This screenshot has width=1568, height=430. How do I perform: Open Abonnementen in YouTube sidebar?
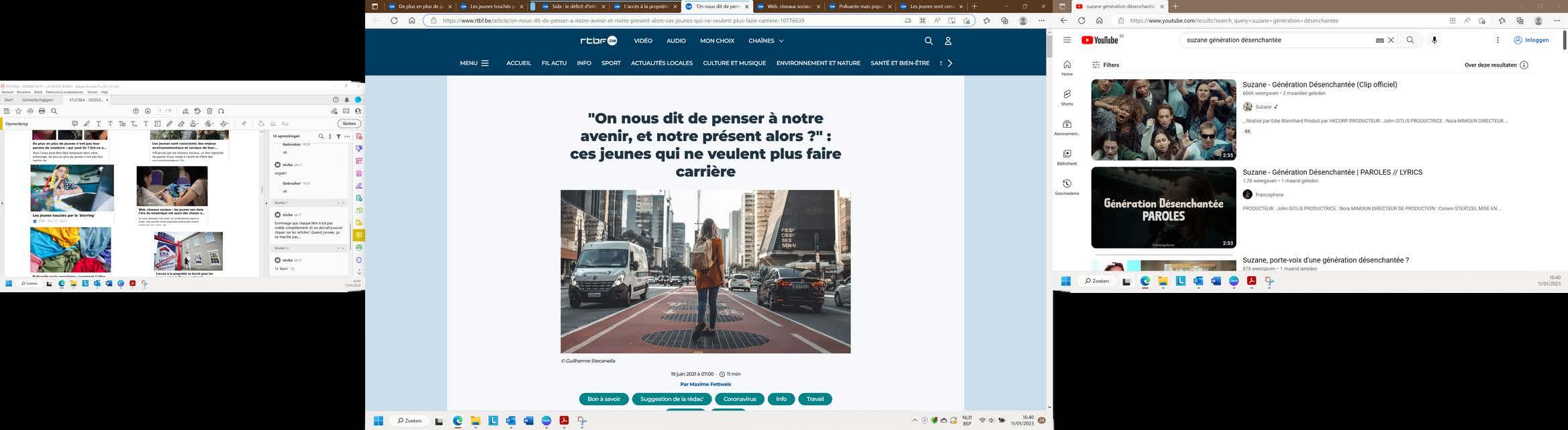coord(1067,128)
